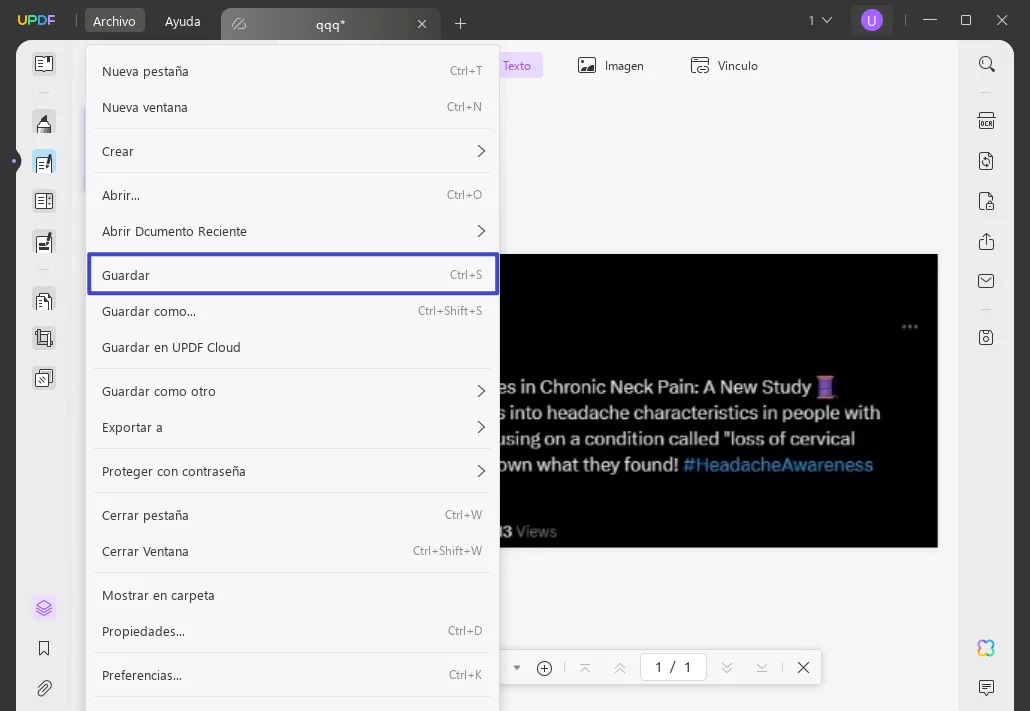Open the Attachments paperclip icon
The width and height of the screenshot is (1030, 711).
(44, 688)
